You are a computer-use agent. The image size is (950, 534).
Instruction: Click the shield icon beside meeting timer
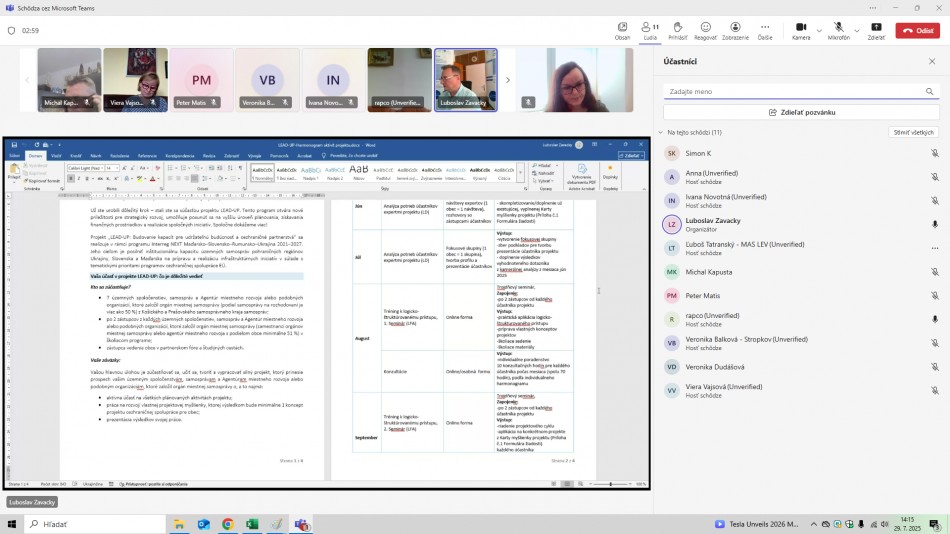coord(12,30)
